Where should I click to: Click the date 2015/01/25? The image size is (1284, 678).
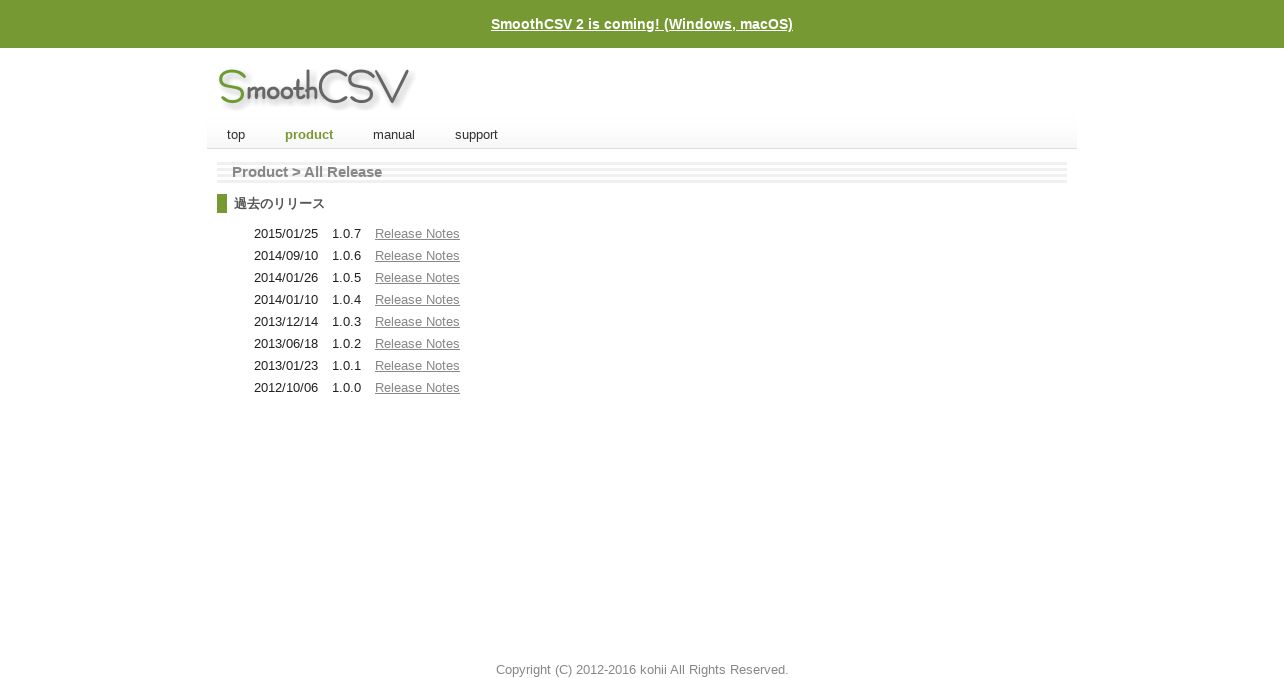click(x=286, y=234)
